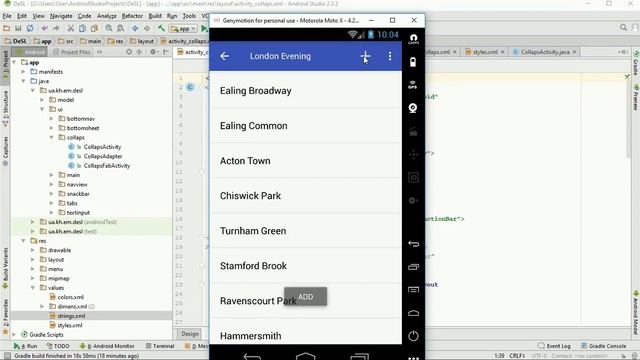Open the app run configuration dropdown
Viewport: 640px width, 360px height.
pos(183,29)
